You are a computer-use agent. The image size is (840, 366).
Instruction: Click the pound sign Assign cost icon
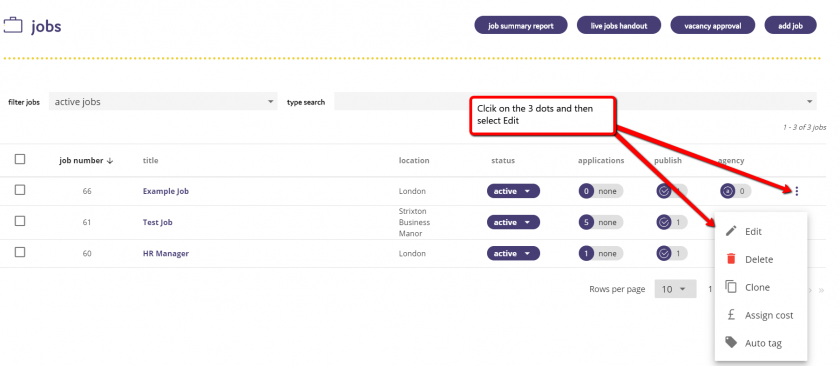coord(731,315)
